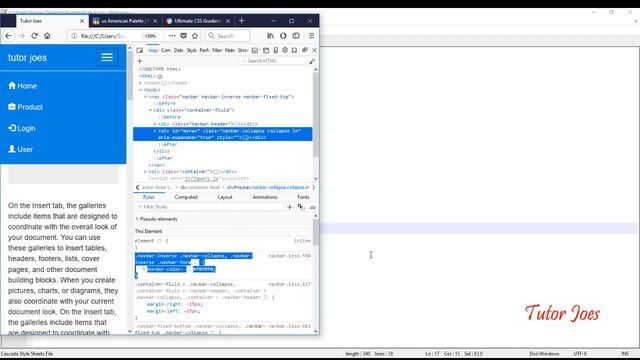Toggle the navbar hamburger on the page

107,57
